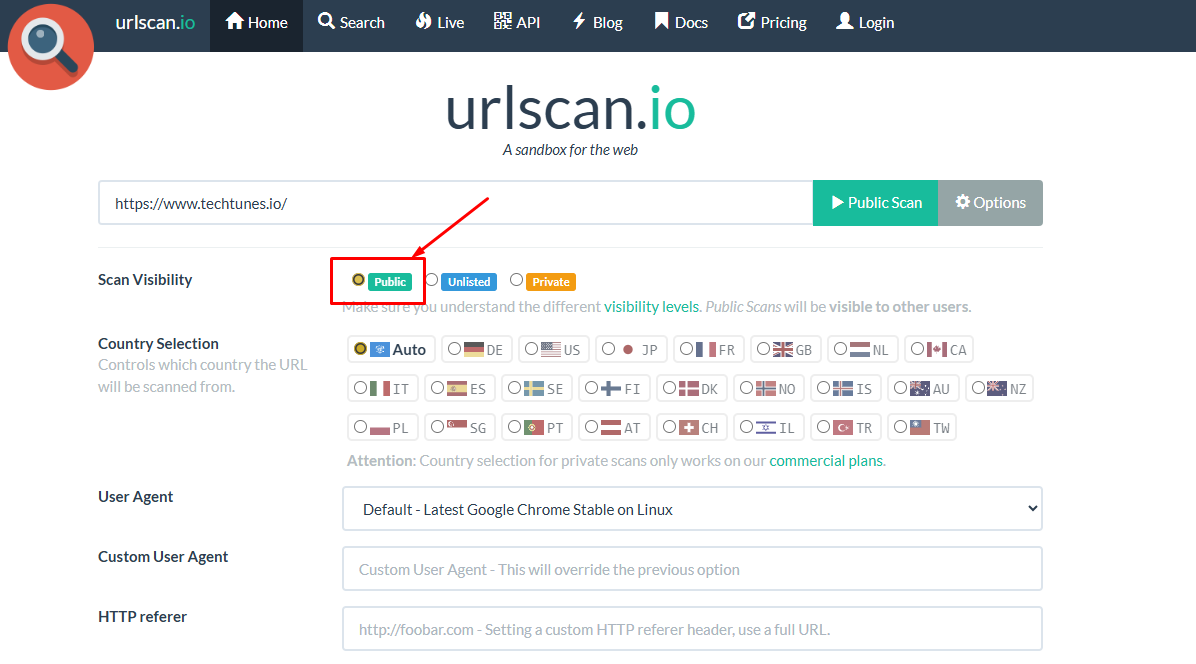Select CH country radio
This screenshot has width=1196, height=664.
pos(670,426)
